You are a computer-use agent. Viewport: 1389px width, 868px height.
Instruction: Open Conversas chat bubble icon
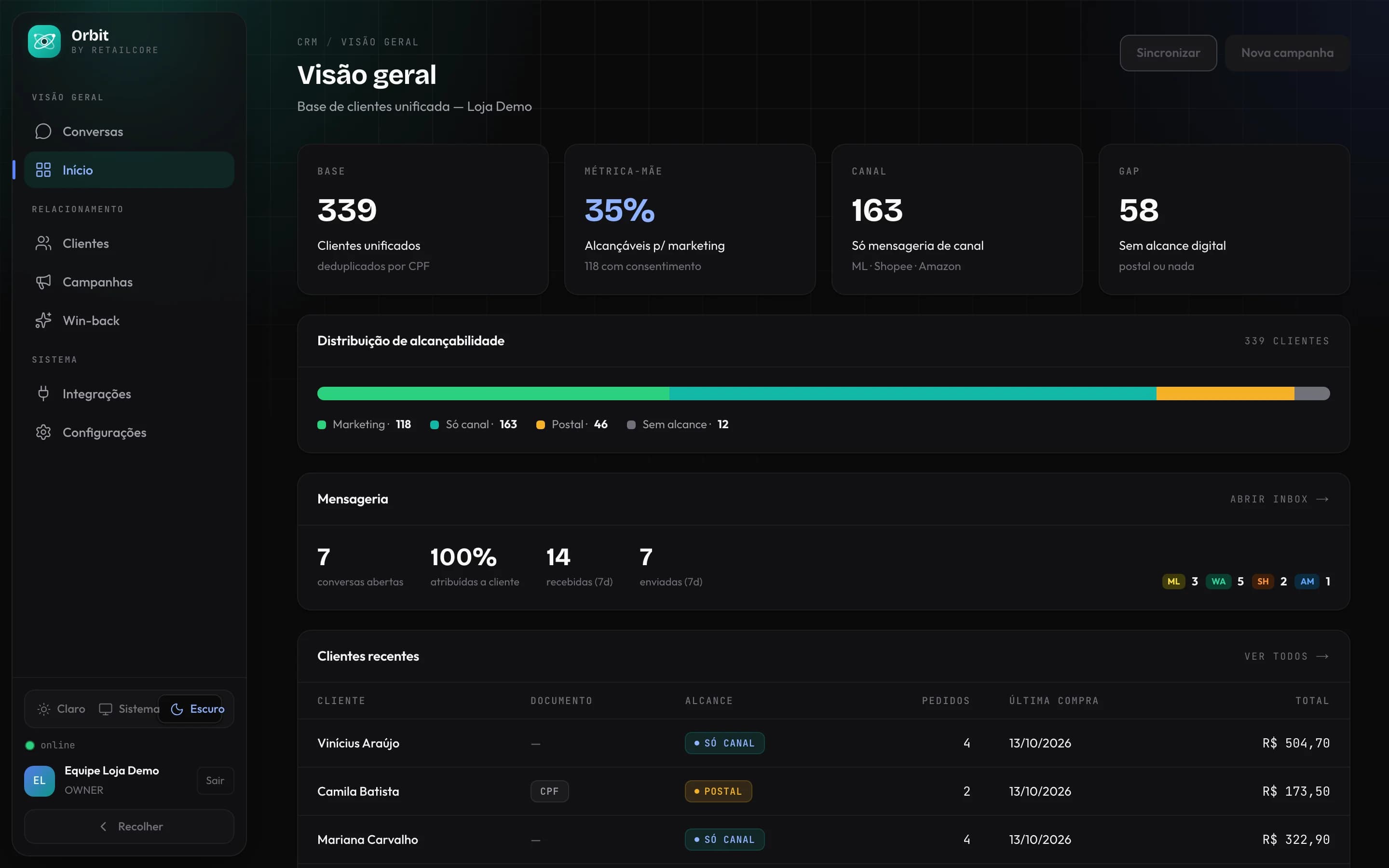point(43,132)
